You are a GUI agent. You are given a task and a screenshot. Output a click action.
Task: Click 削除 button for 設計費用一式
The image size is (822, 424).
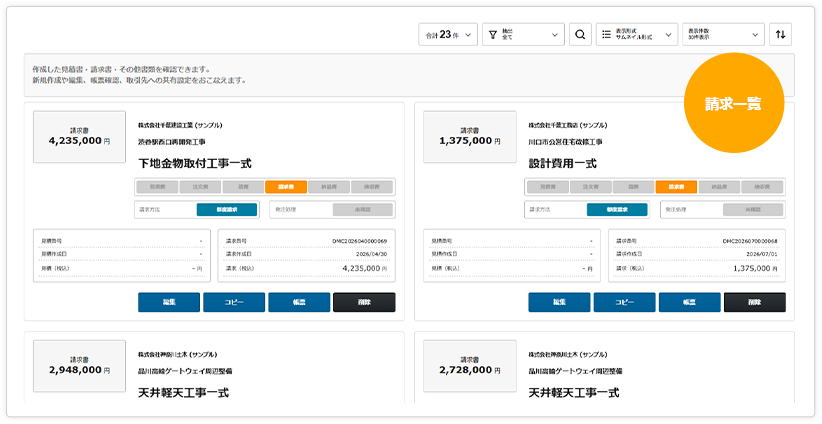pos(755,302)
